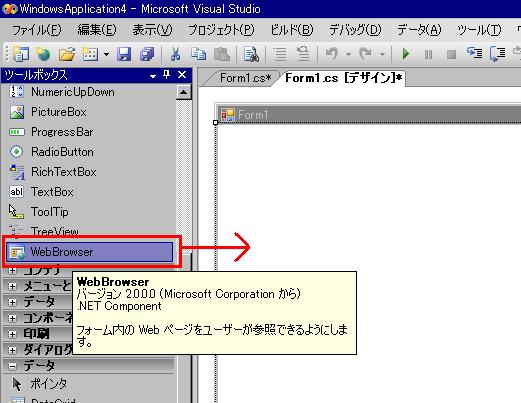Open the Undo history dropdown arrow
Viewport: 521px width, 403px height.
[x=348, y=54]
